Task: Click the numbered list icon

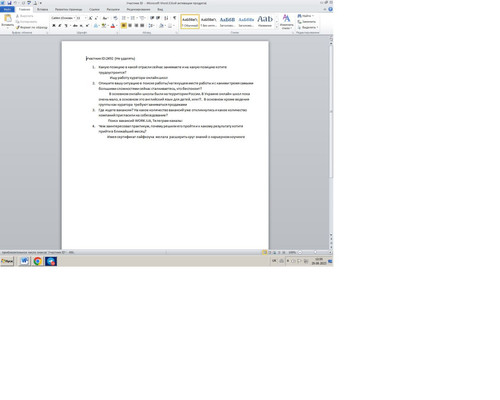Action: point(133,18)
